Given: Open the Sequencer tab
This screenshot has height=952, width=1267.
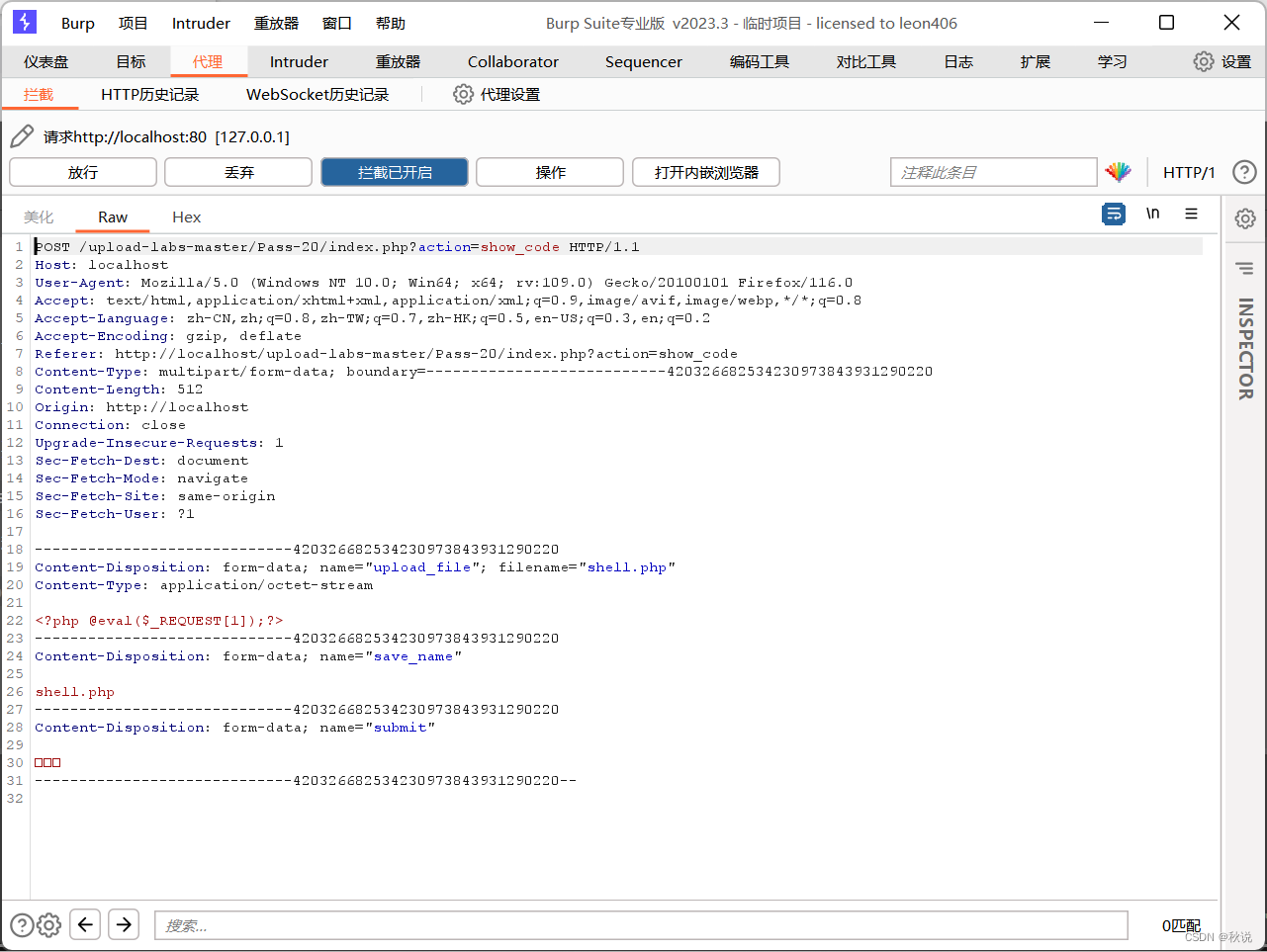Looking at the screenshot, I should tap(644, 61).
